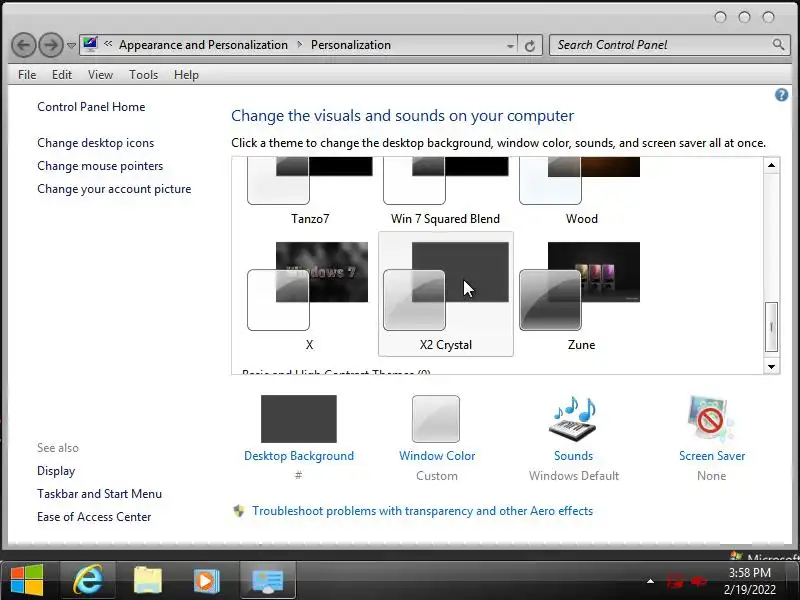Click the Personalization breadcrumb
The image size is (800, 600).
351,45
